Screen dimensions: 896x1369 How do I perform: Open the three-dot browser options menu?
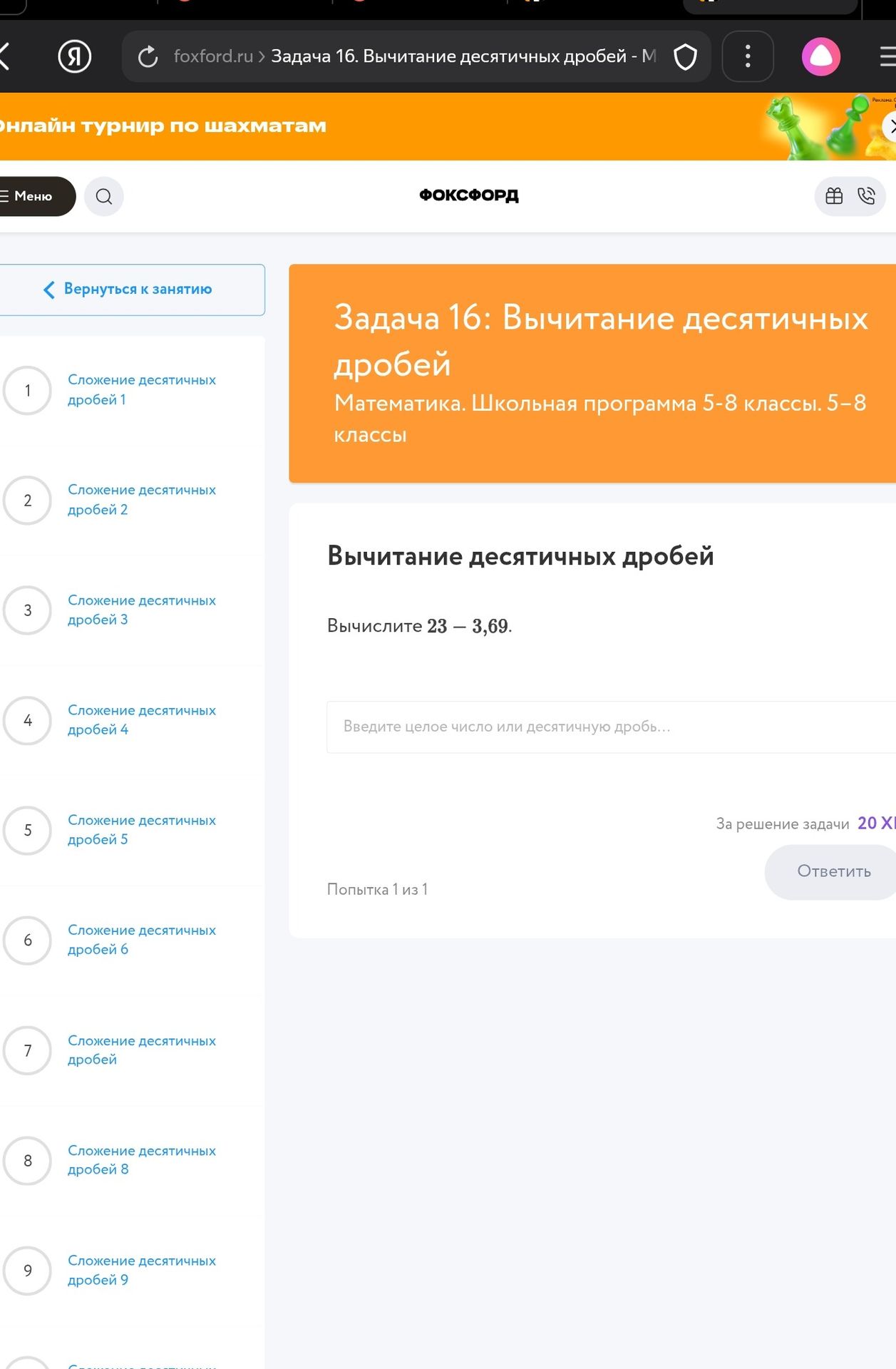coord(748,56)
